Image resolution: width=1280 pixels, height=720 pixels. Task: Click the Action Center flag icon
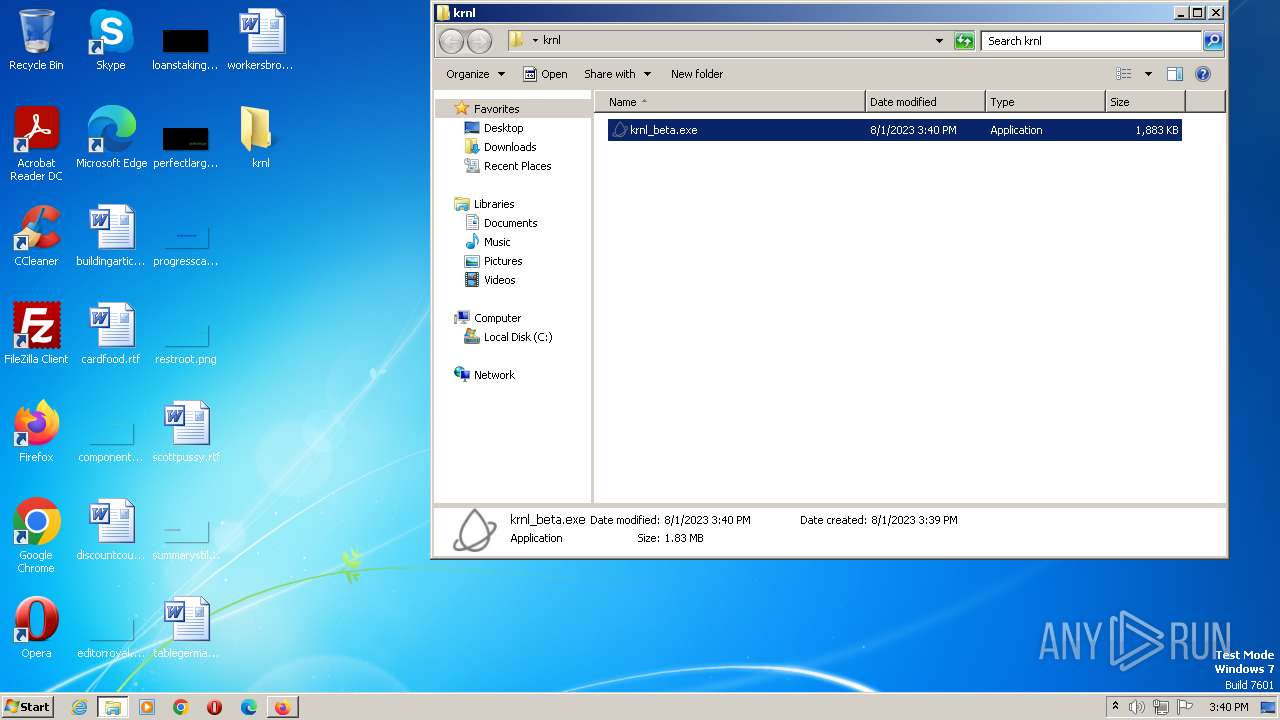[1185, 707]
